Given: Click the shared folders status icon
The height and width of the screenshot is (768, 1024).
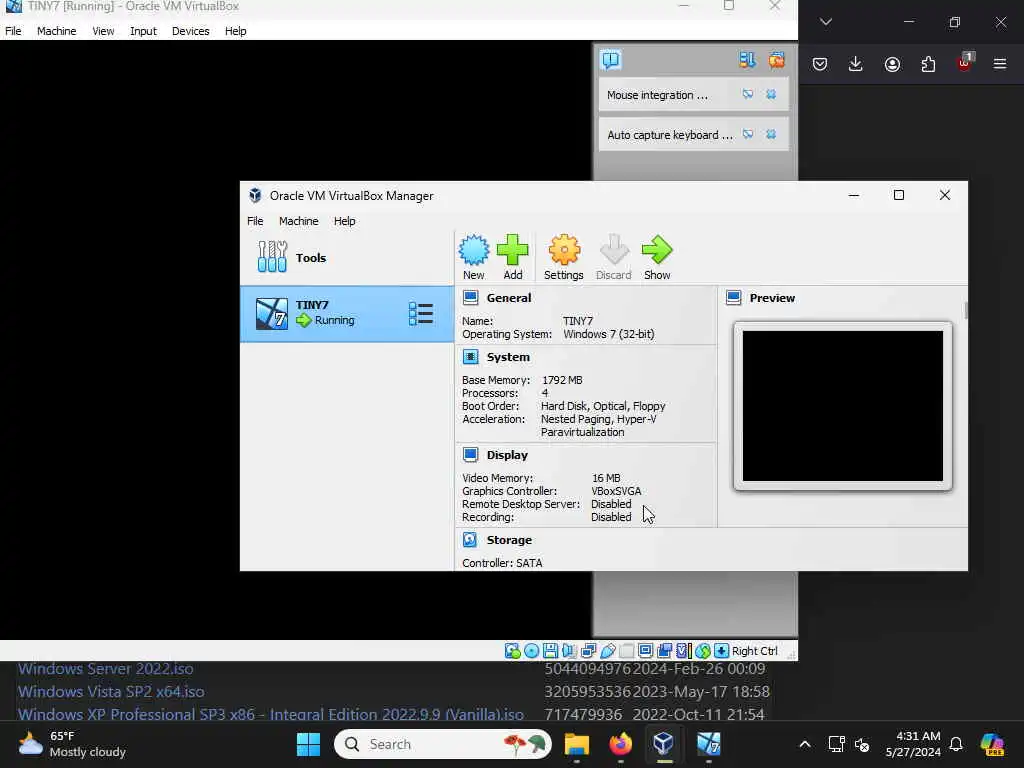Looking at the screenshot, I should click(626, 650).
